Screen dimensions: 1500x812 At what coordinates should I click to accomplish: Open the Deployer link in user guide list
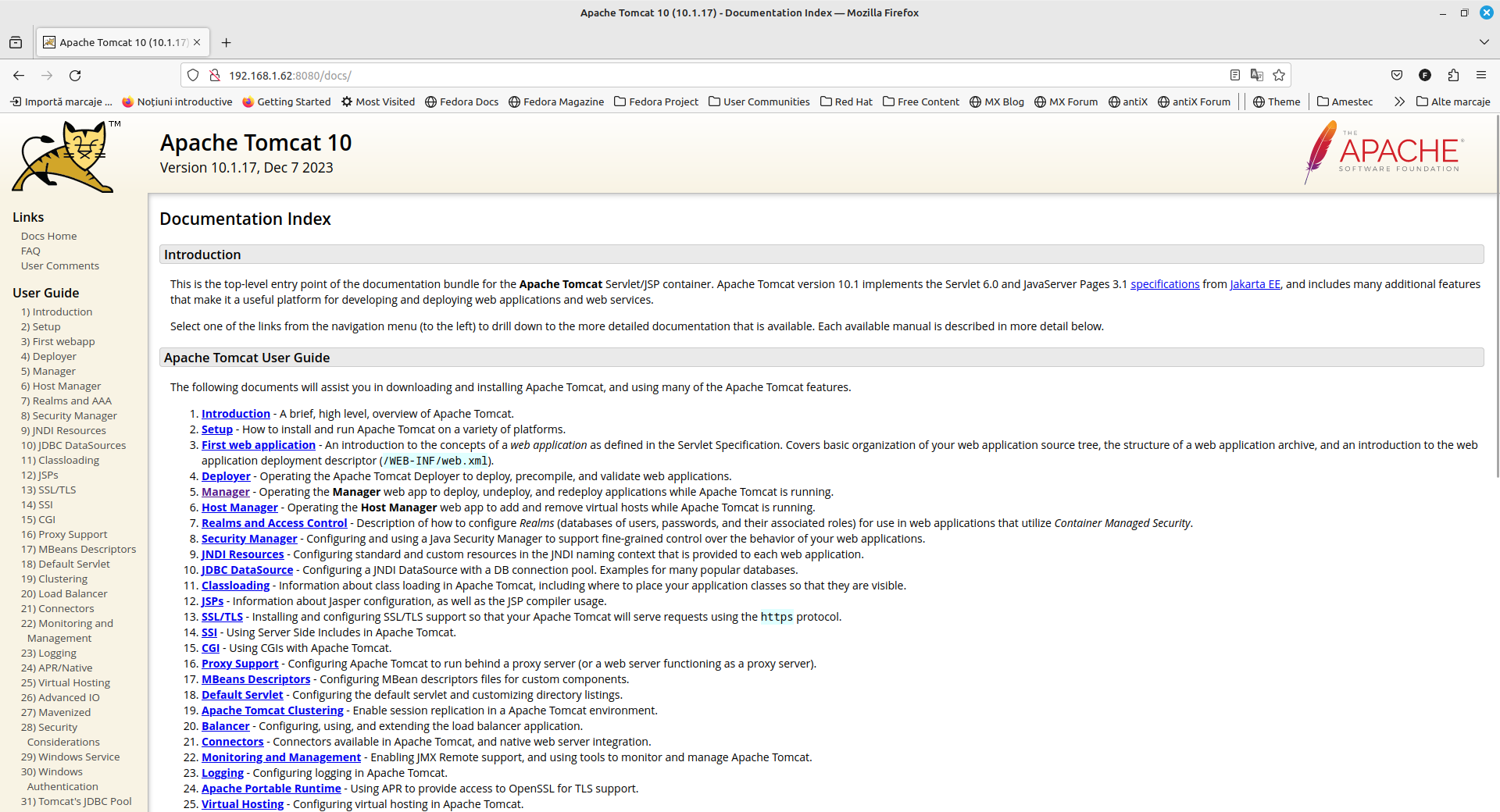click(x=226, y=476)
